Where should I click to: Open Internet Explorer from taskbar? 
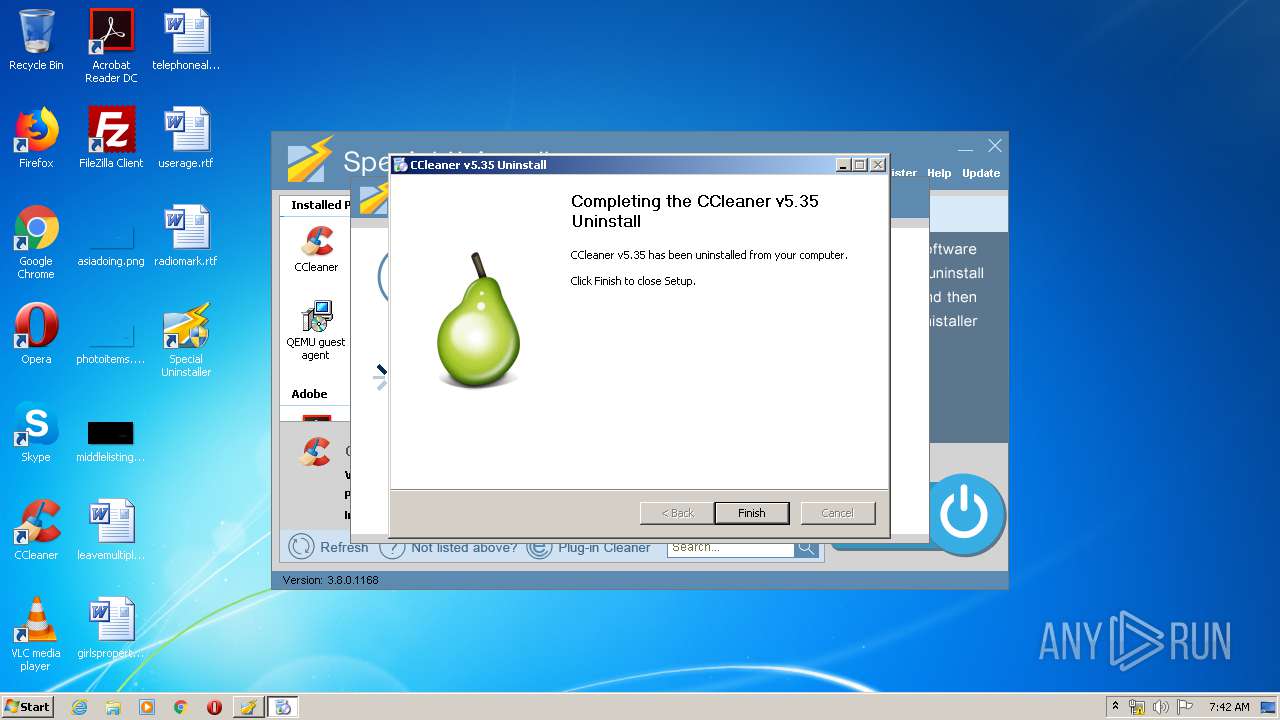pyautogui.click(x=79, y=707)
